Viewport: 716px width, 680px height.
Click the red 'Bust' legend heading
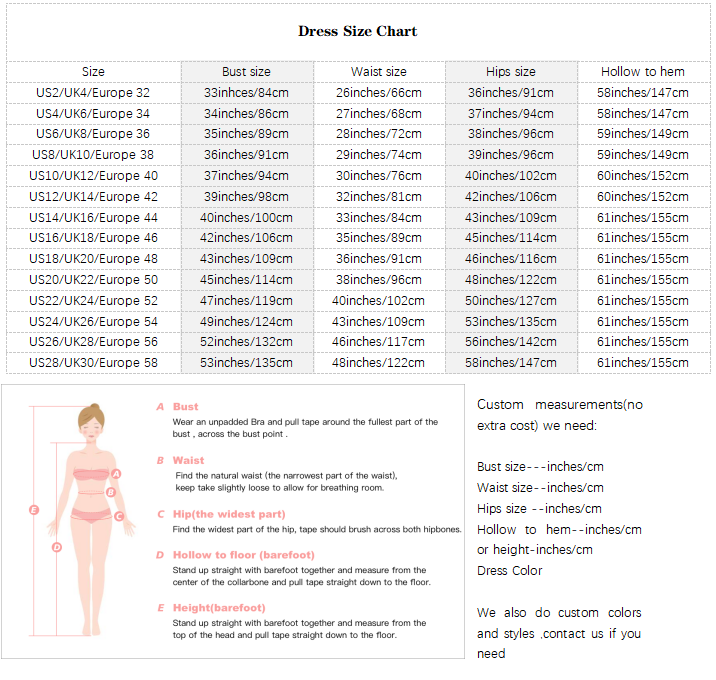click(185, 407)
